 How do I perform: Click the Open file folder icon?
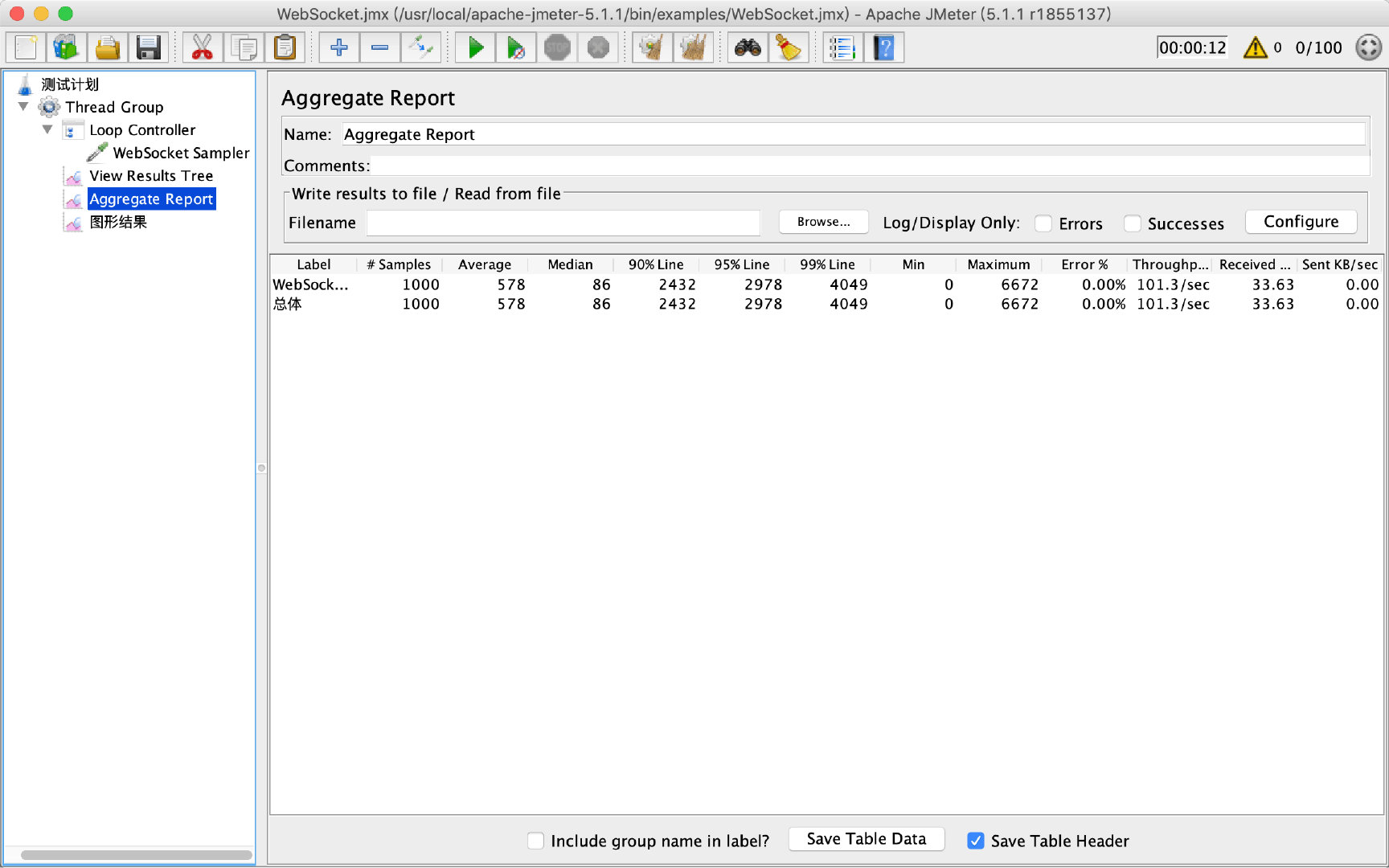coord(107,47)
